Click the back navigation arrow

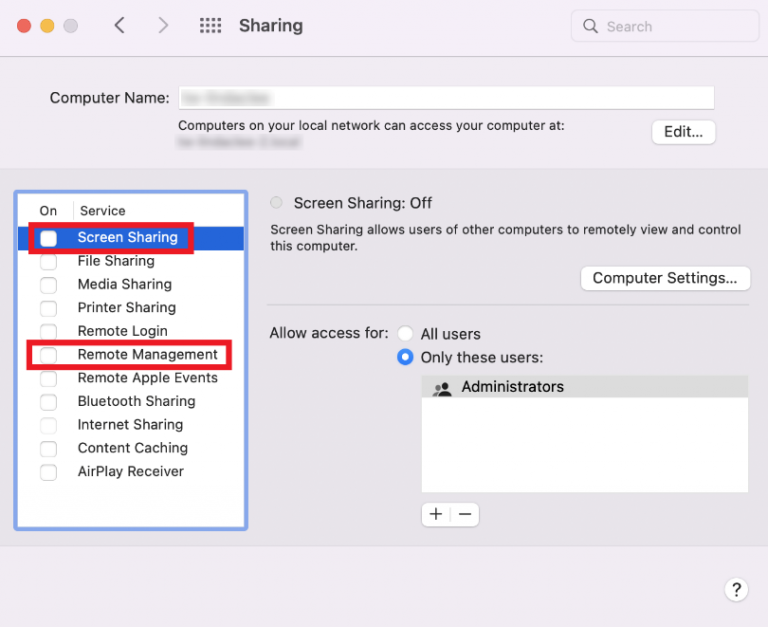pyautogui.click(x=120, y=26)
